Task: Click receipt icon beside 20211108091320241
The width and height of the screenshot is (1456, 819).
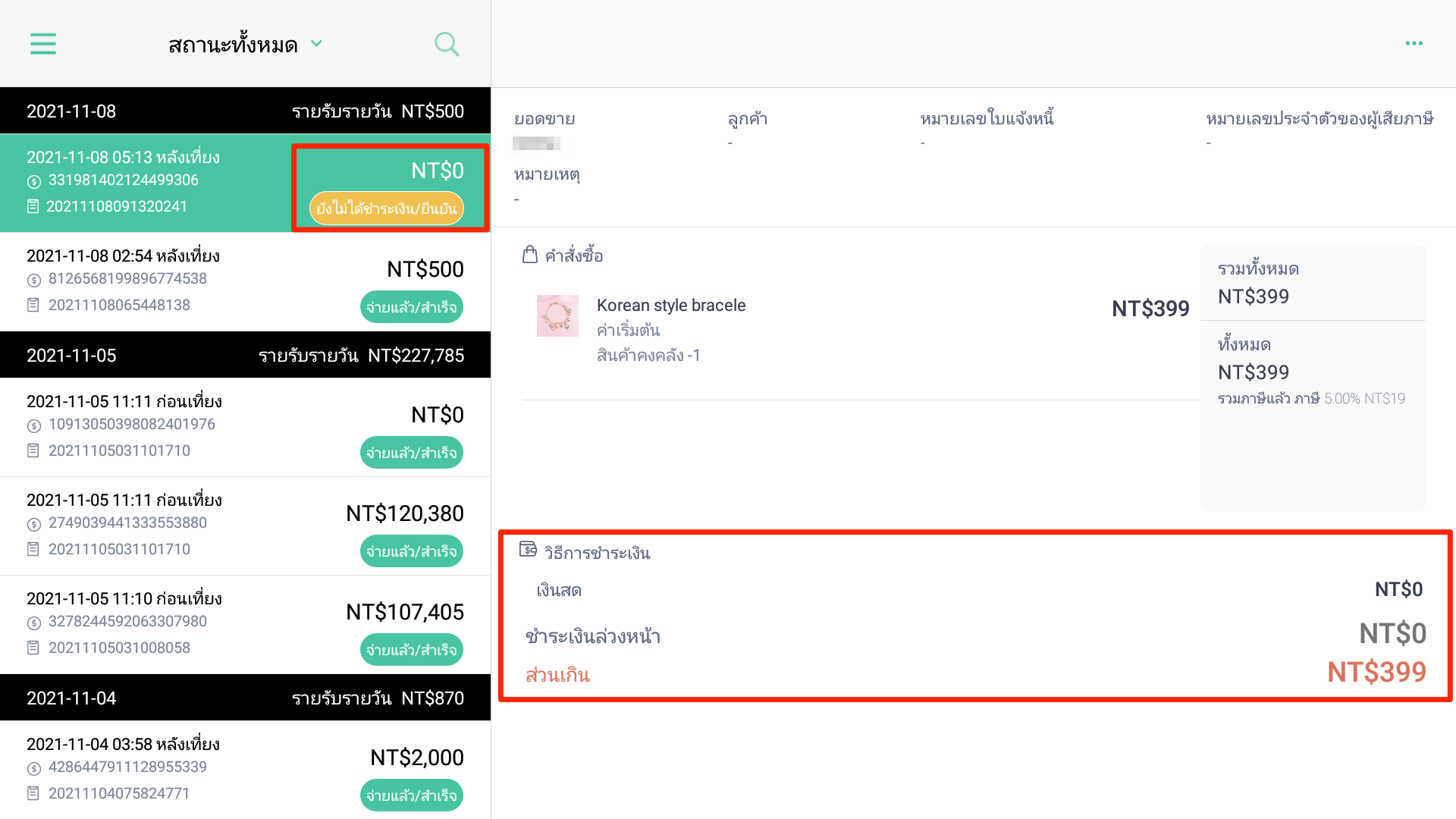Action: 33,206
